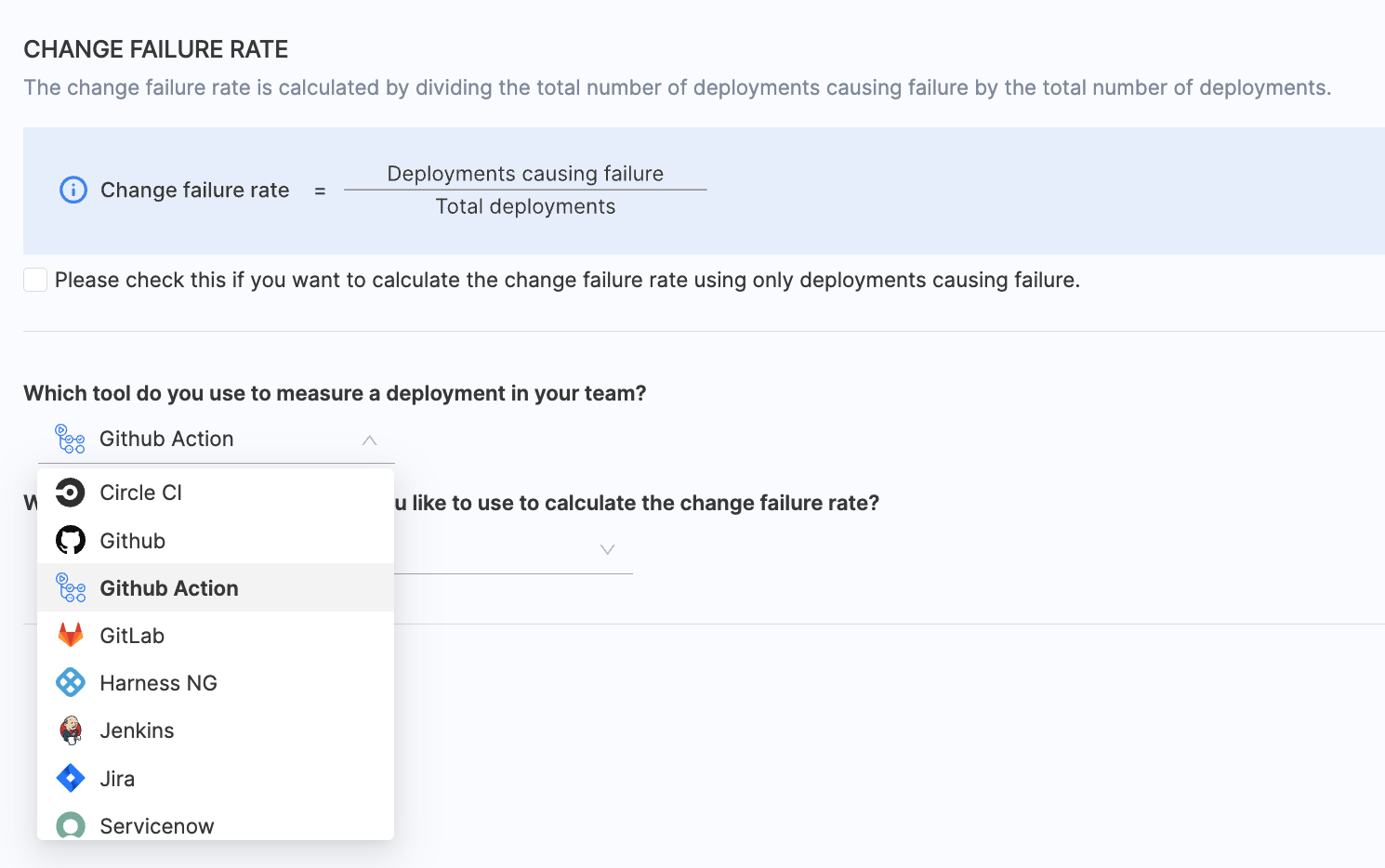1385x868 pixels.
Task: Choose Github Action option in the list
Action: (169, 588)
